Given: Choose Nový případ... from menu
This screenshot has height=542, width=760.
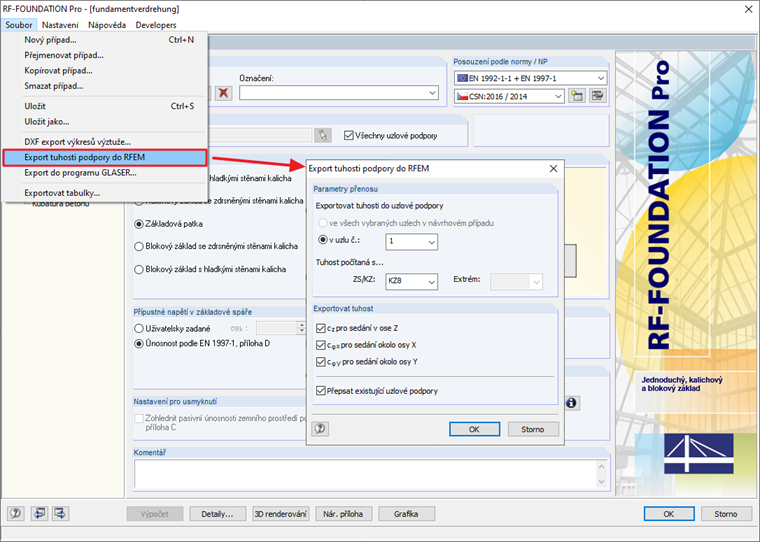Looking at the screenshot, I should point(105,40).
